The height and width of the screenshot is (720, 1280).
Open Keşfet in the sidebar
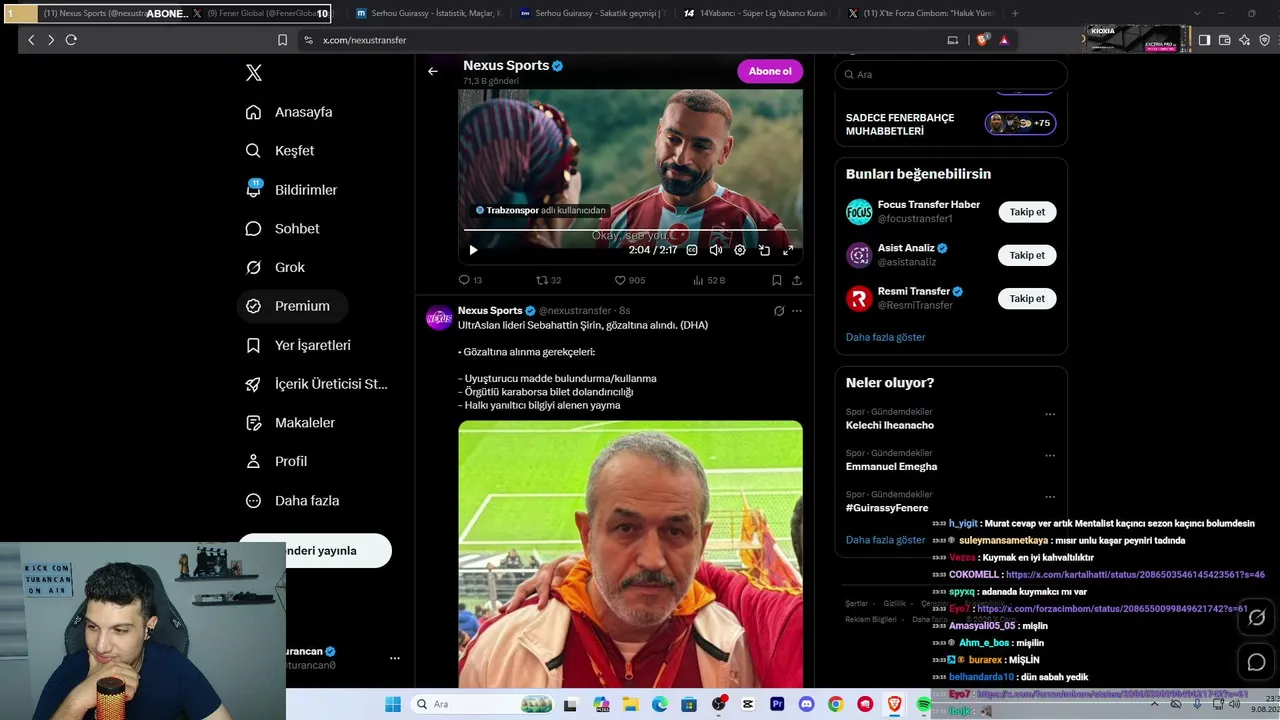281,151
